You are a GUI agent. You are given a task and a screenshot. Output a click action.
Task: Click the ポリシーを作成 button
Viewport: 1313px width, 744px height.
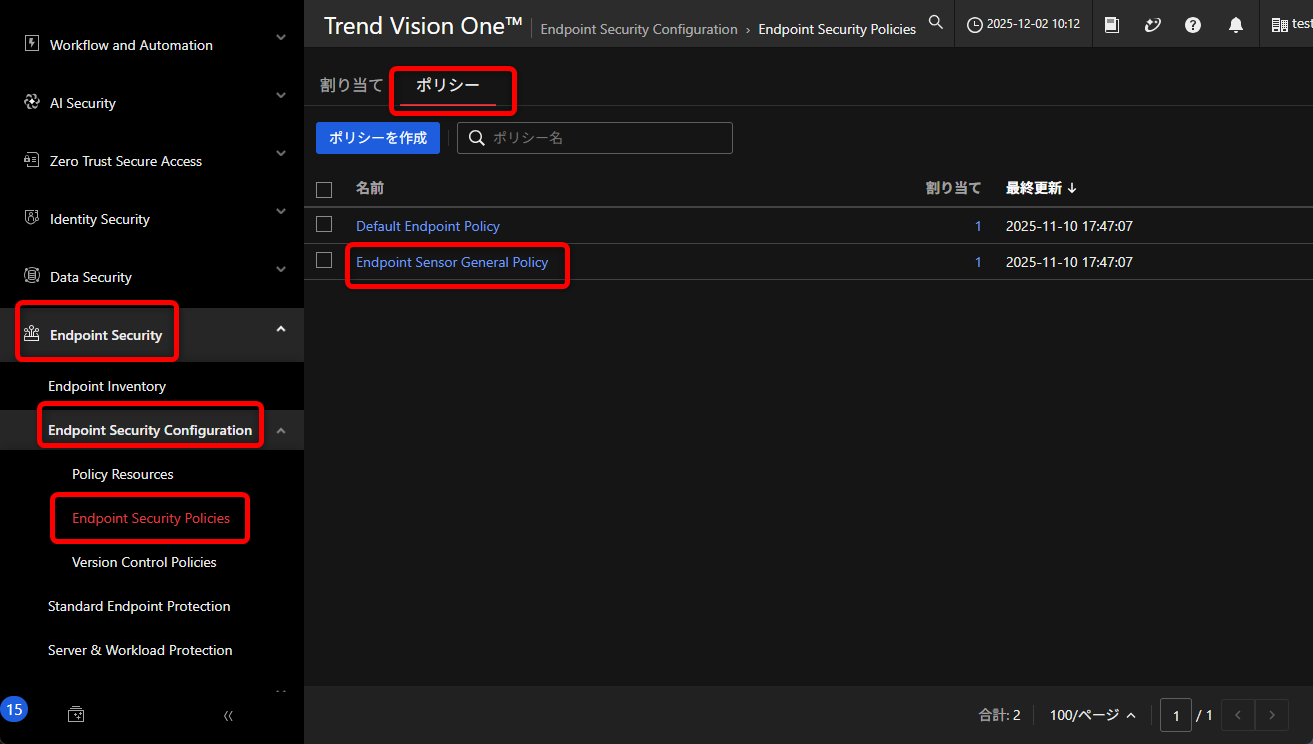pos(378,138)
